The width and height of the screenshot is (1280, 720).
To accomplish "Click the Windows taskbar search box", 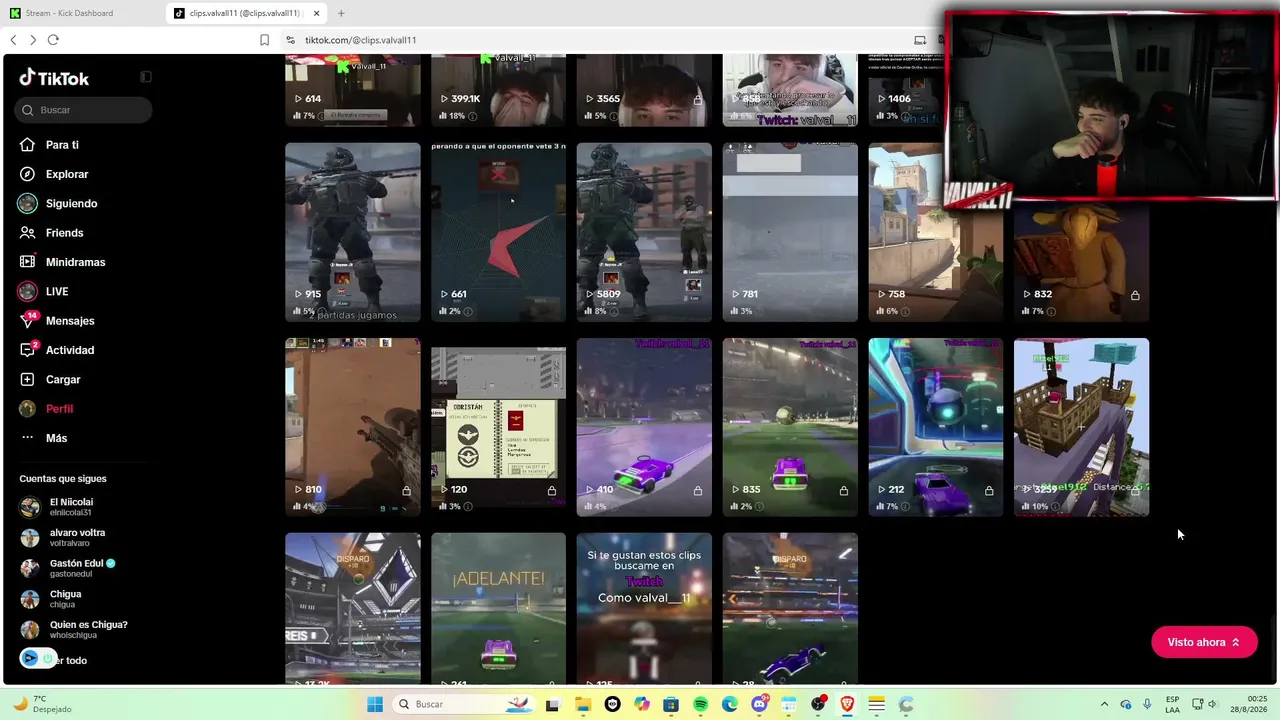I will click(x=465, y=704).
